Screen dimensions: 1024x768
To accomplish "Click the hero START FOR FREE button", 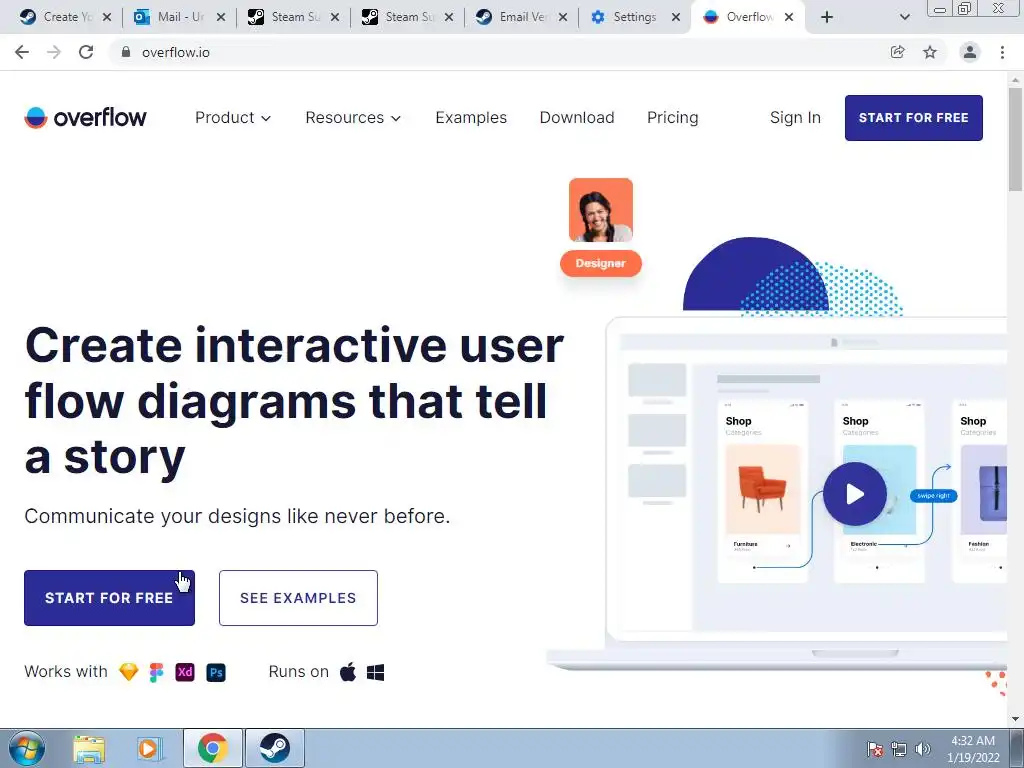I will pos(109,598).
